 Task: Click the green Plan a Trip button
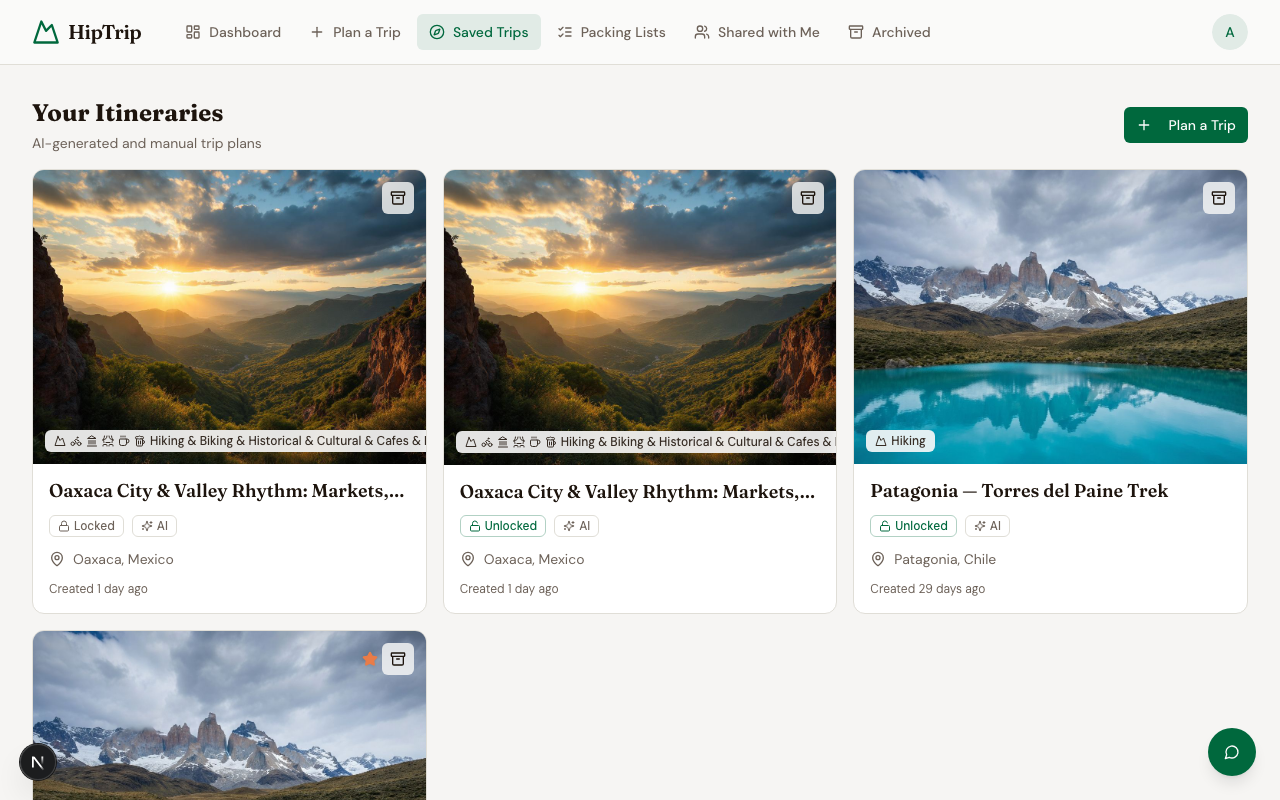(x=1186, y=125)
